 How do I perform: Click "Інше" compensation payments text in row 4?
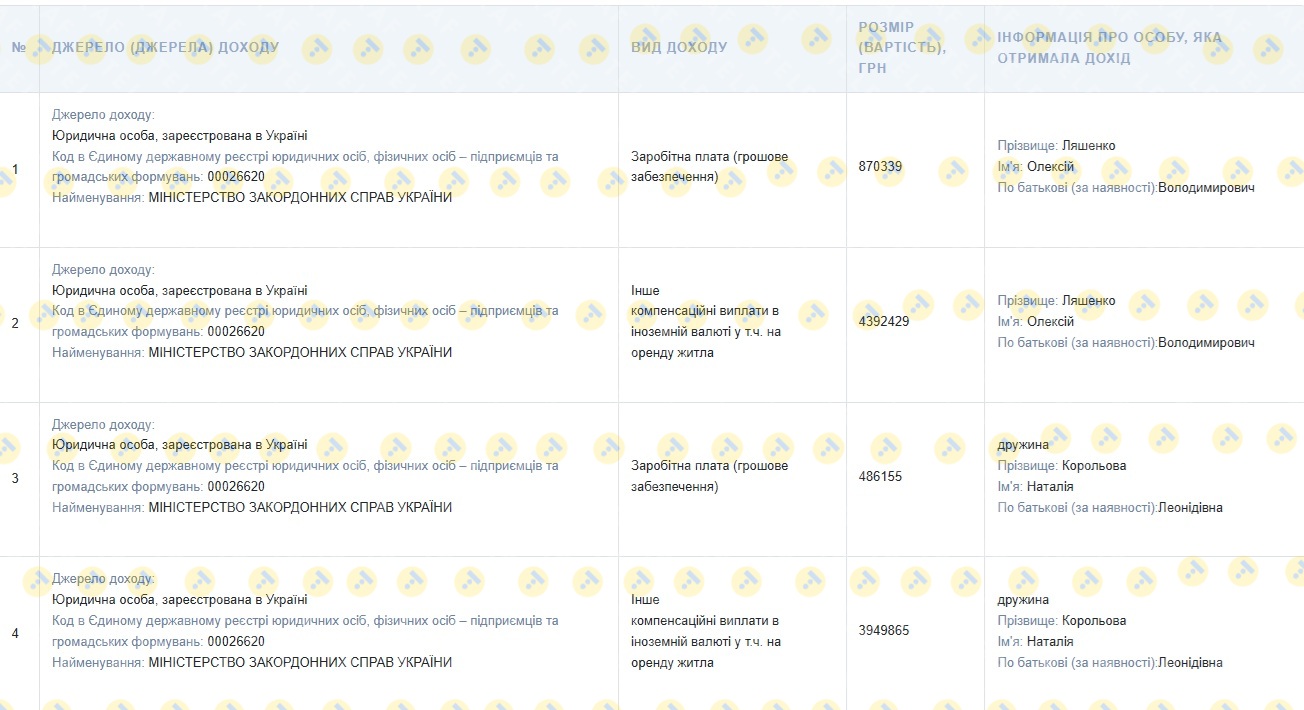(645, 600)
